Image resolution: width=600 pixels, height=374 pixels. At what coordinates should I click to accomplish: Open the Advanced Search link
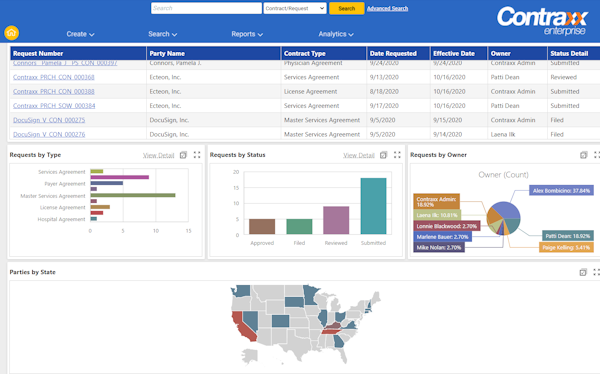[387, 8]
